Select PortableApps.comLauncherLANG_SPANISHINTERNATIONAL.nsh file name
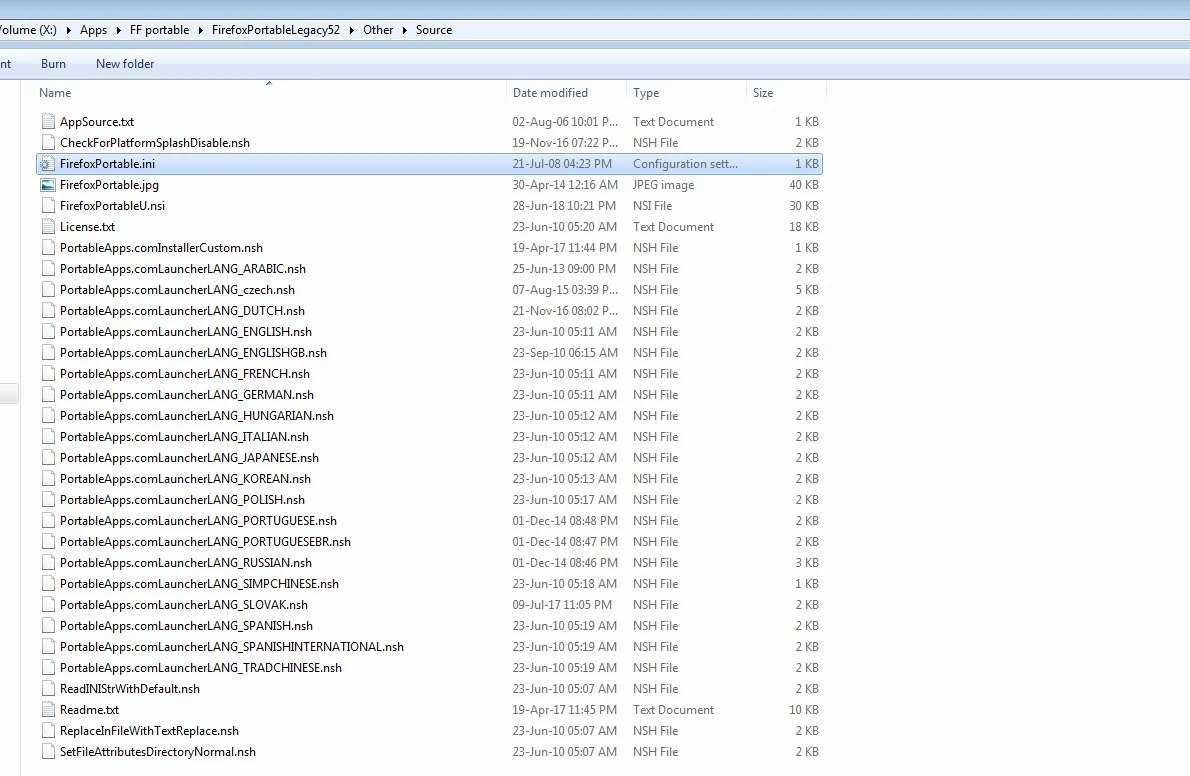Image resolution: width=1190 pixels, height=776 pixels. click(x=231, y=647)
